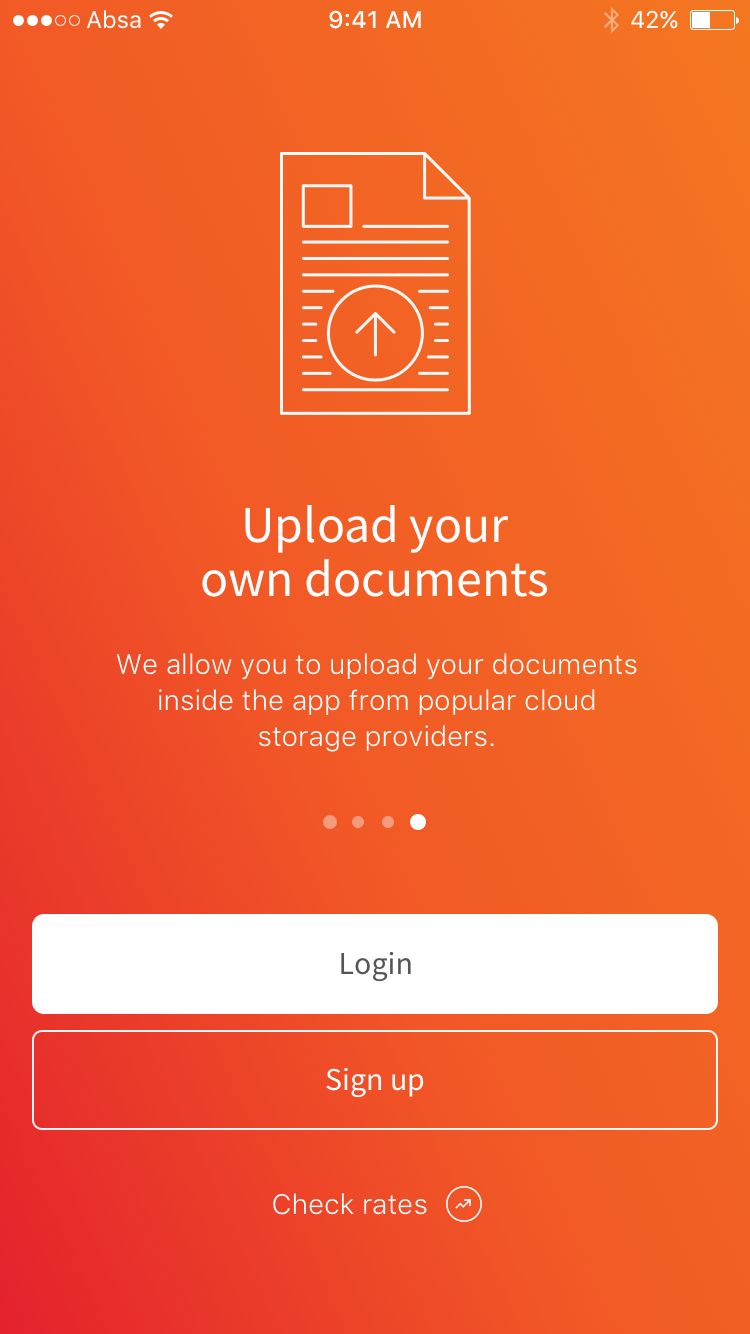Tap the Bluetooth icon in the status bar
The height and width of the screenshot is (1334, 750).
pyautogui.click(x=611, y=20)
